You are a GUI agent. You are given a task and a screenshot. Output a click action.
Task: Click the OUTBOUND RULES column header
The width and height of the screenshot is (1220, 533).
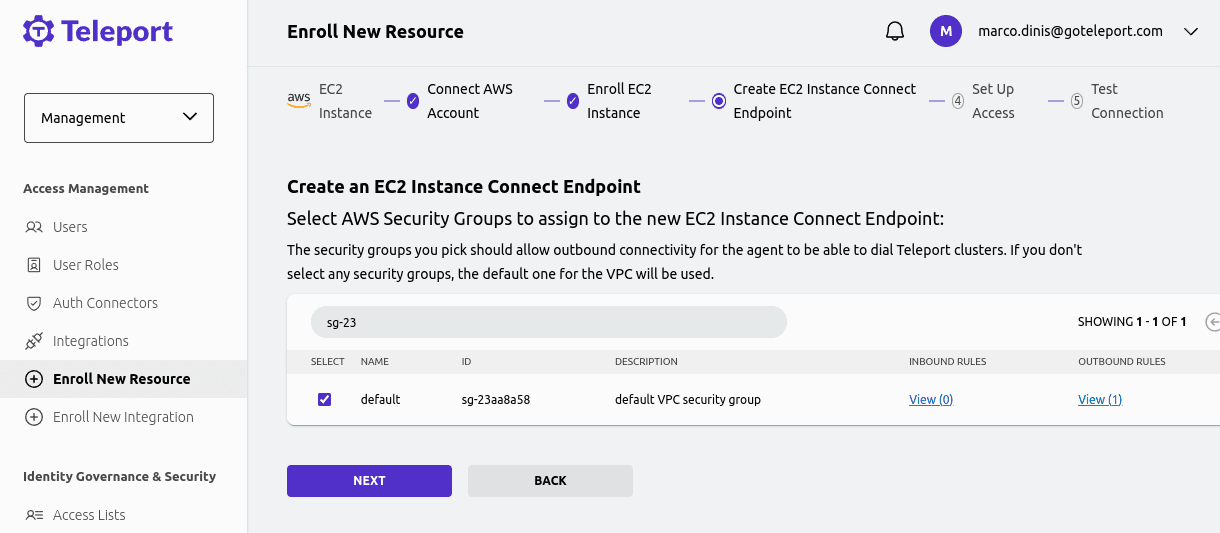click(1122, 362)
